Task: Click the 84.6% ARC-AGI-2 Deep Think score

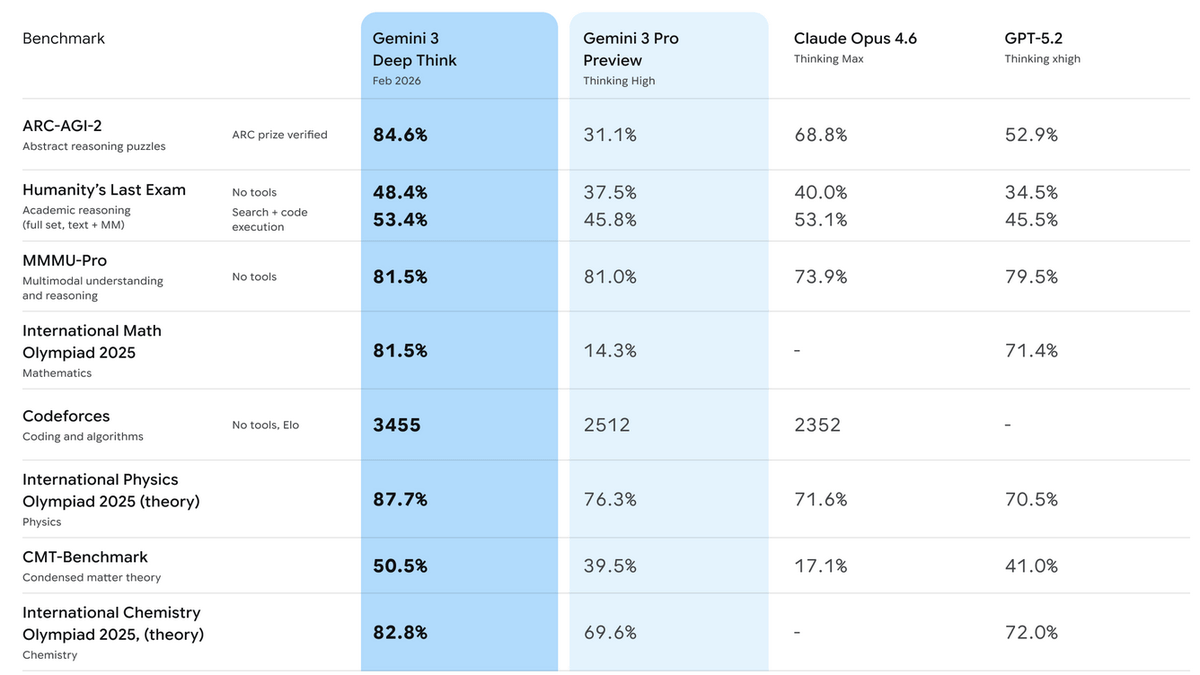Action: click(400, 135)
